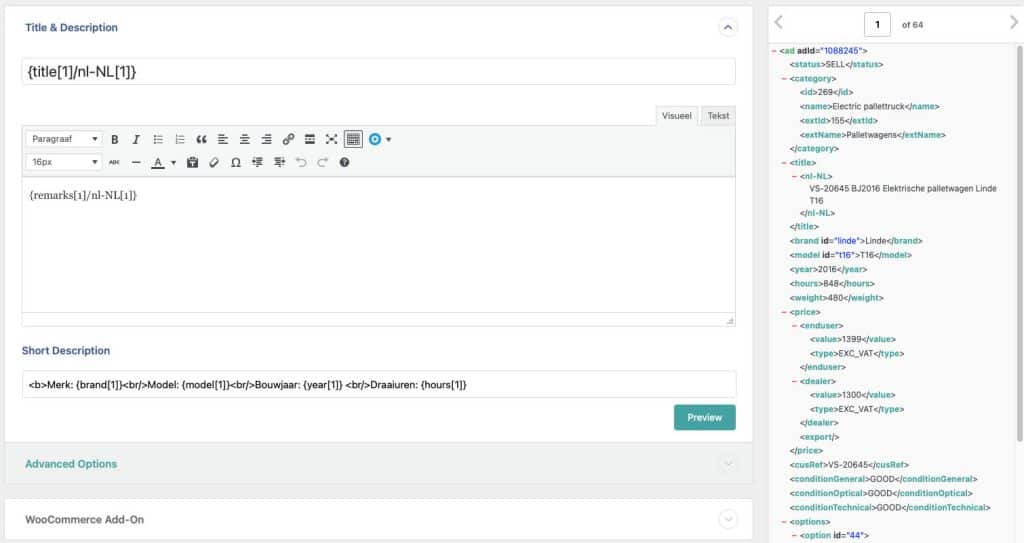Click inside the description editor body
This screenshot has height=543, width=1024.
click(379, 244)
